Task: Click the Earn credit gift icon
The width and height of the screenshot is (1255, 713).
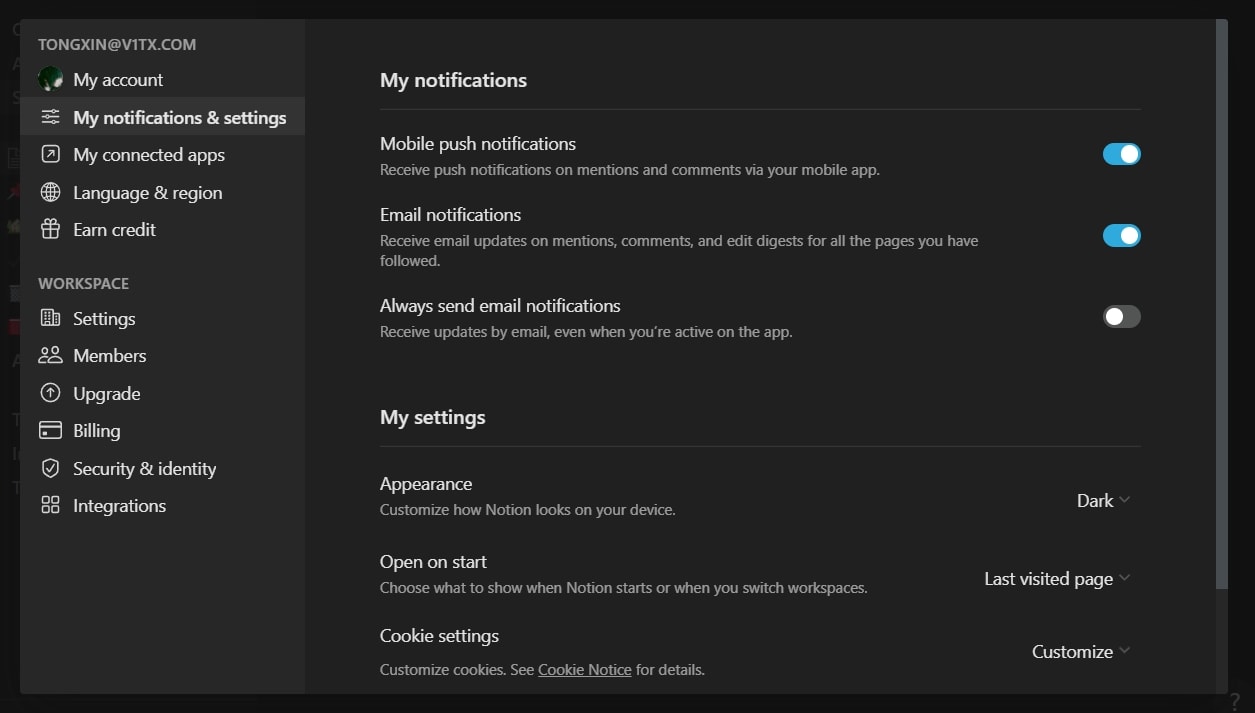Action: tap(50, 229)
